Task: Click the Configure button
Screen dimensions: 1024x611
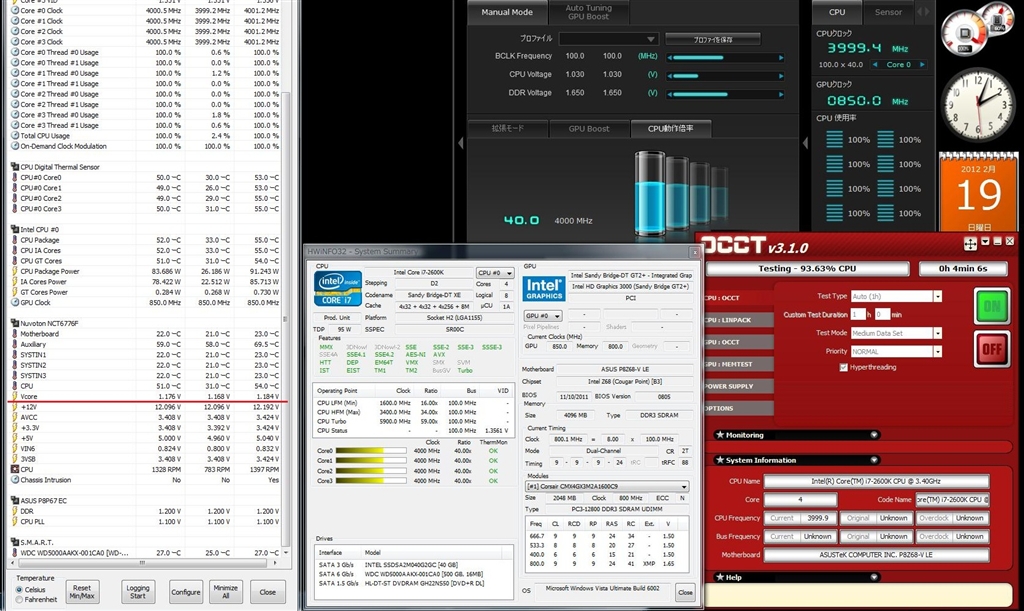Action: (186, 592)
